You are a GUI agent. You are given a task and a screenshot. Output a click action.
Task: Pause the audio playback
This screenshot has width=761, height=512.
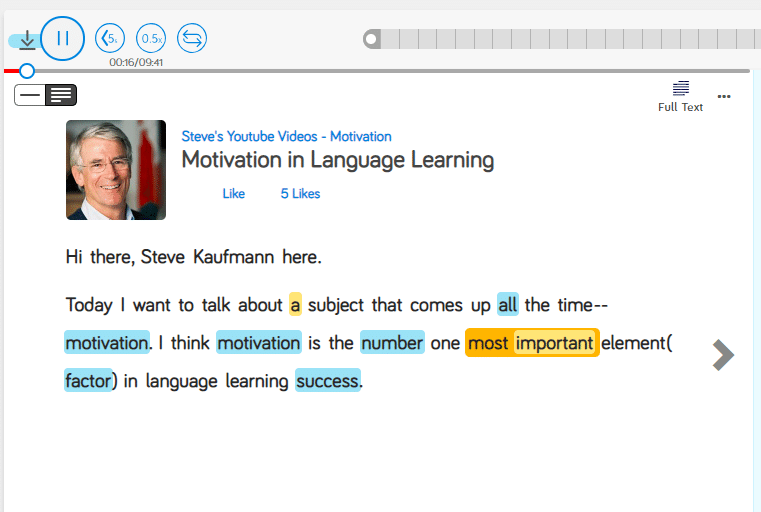tap(63, 38)
